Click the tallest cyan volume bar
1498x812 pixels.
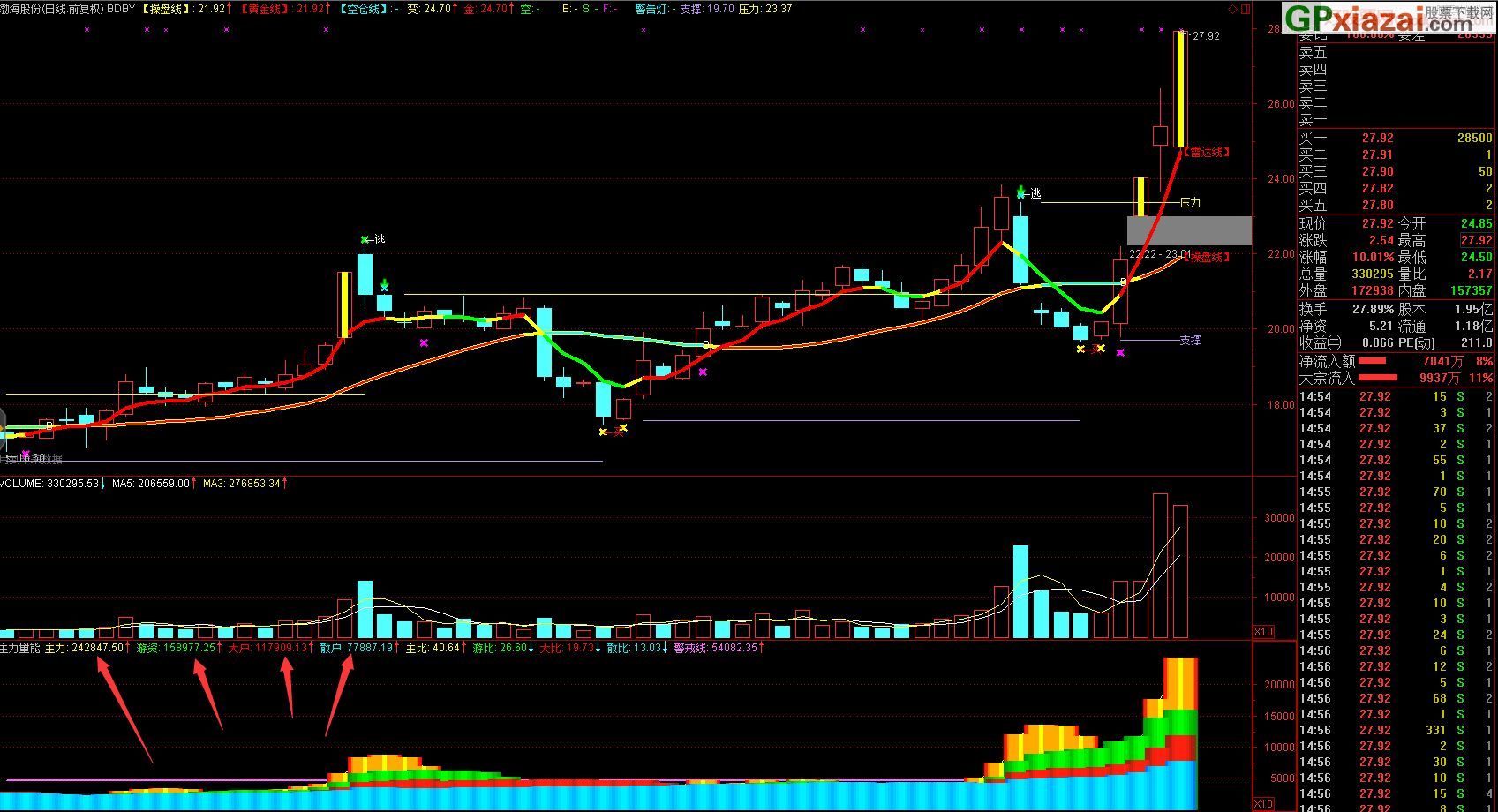pyautogui.click(x=1020, y=591)
